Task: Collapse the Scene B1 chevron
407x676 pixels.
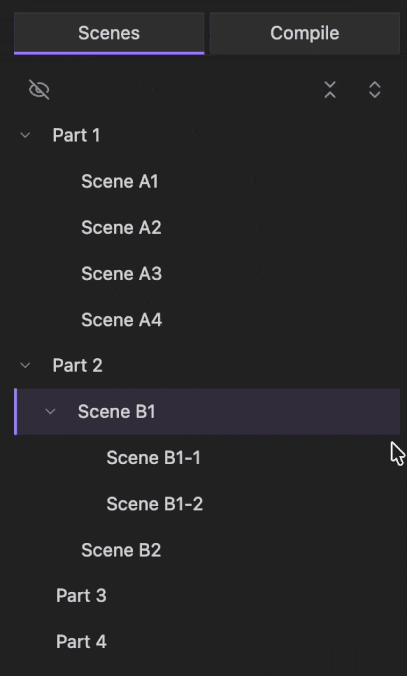Action: point(50,412)
